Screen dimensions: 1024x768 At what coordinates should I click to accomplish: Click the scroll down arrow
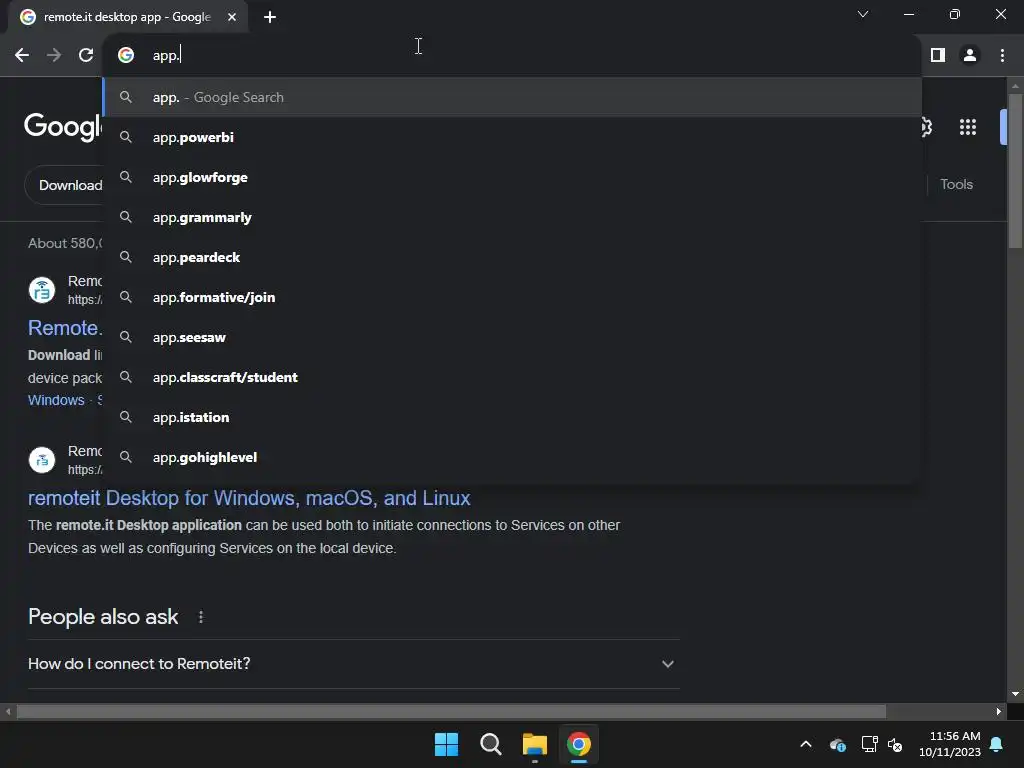[1015, 694]
